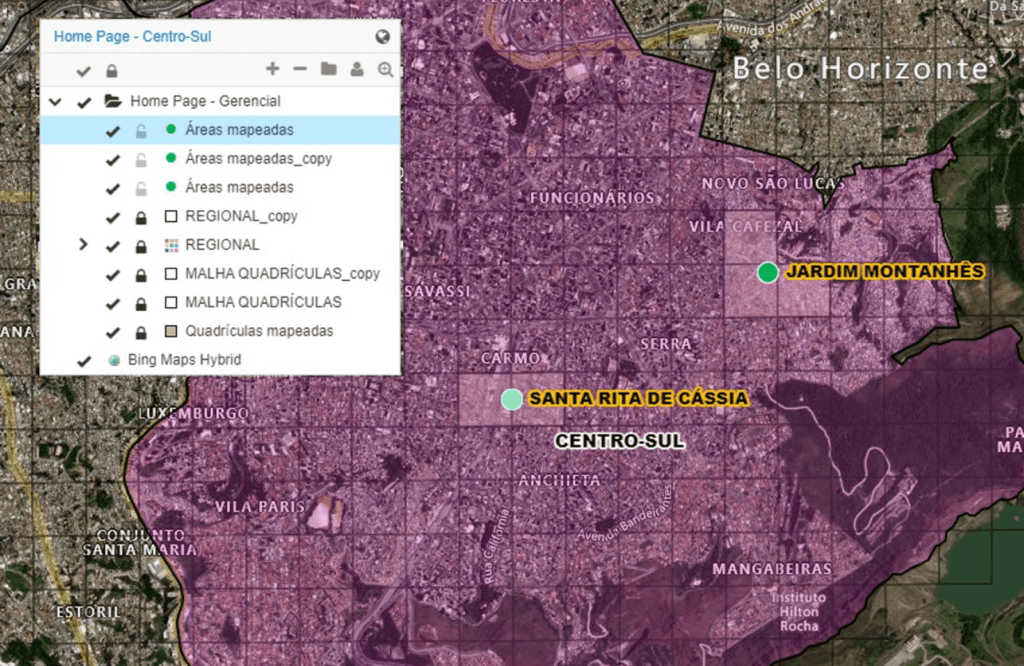This screenshot has height=666, width=1024.
Task: Toggle visibility check for Bing Maps Hybrid
Action: (x=84, y=360)
